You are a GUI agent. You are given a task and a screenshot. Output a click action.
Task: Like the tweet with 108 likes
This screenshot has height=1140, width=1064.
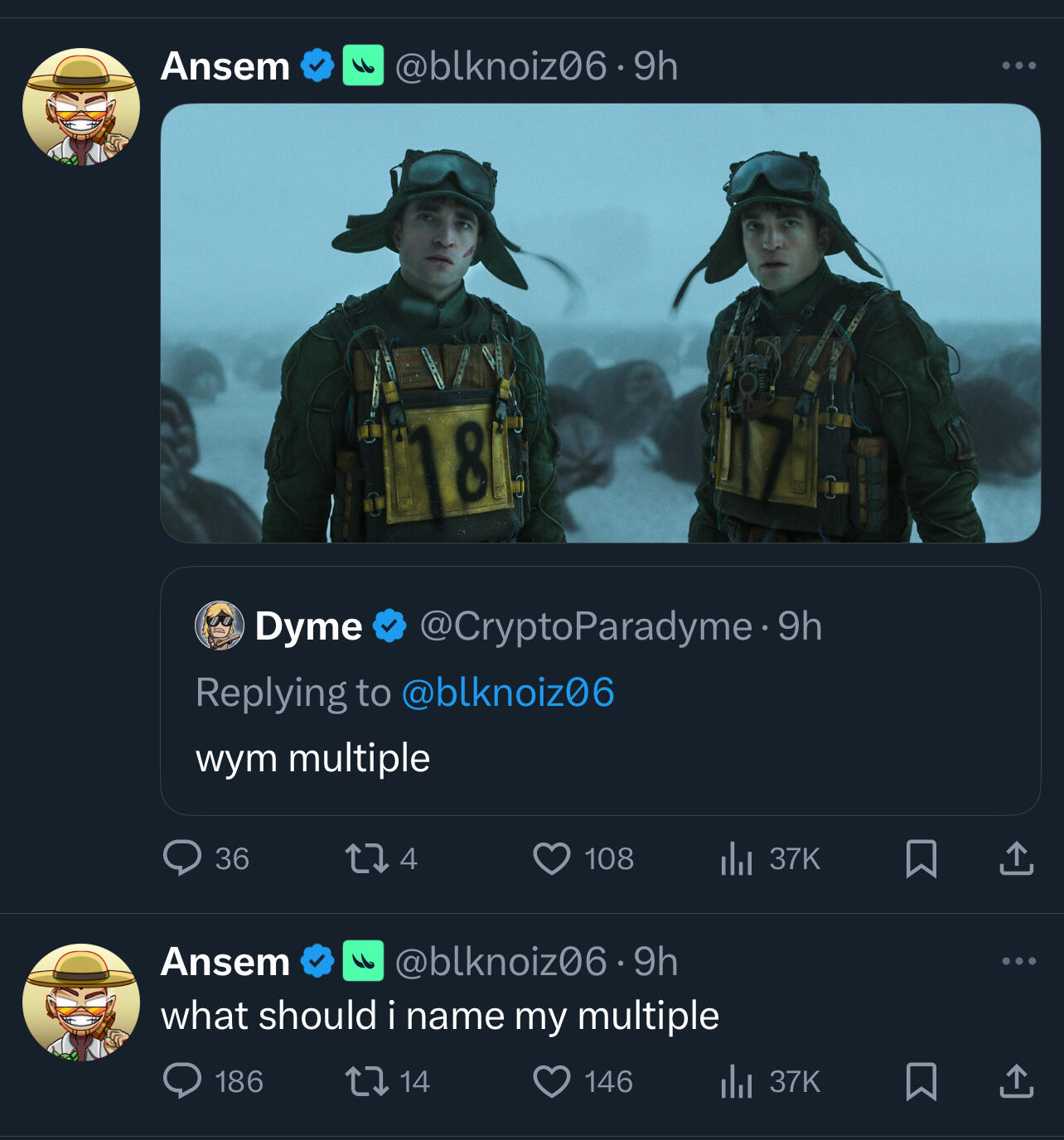coord(552,858)
